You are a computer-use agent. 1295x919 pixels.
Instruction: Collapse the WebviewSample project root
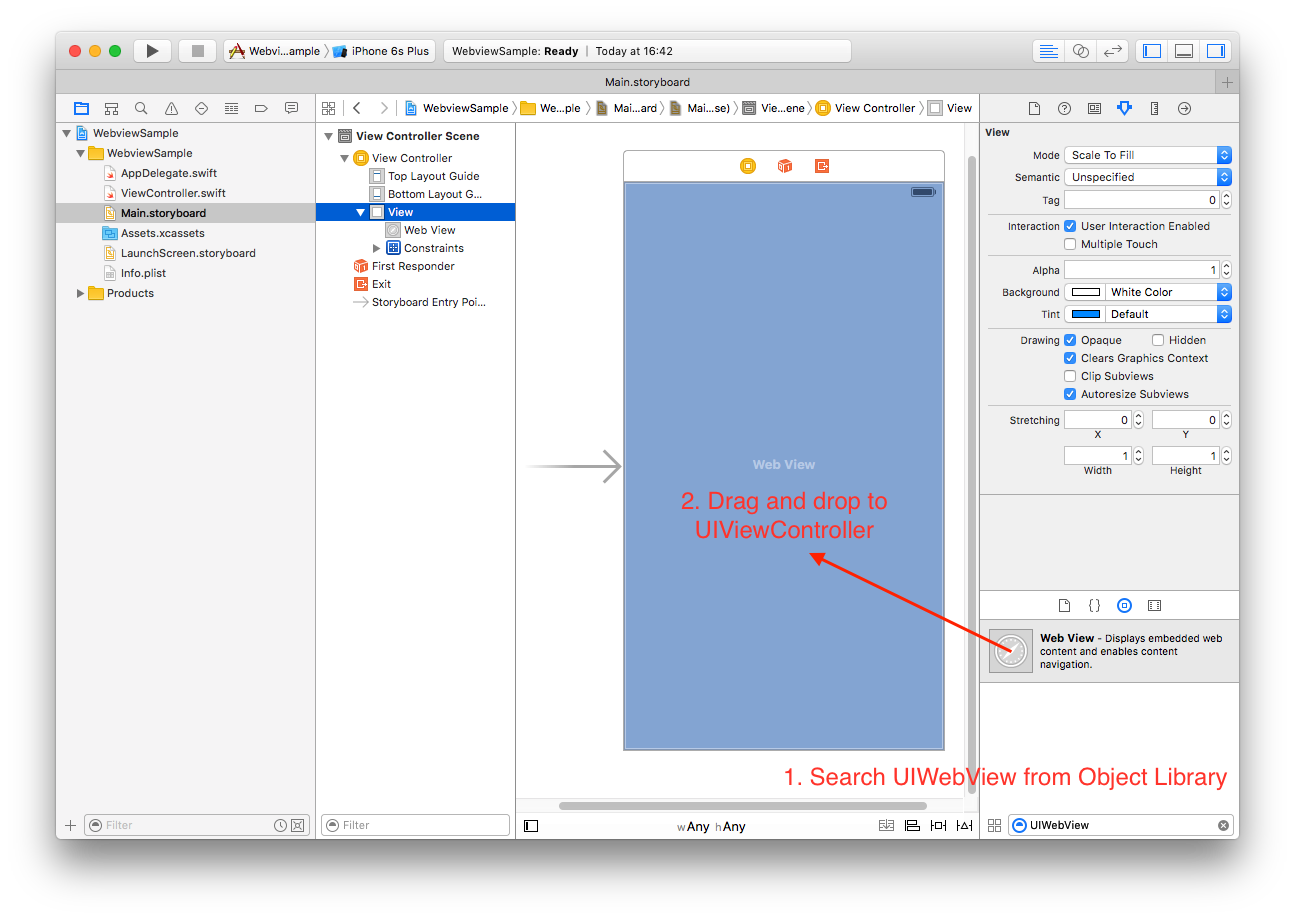point(67,133)
